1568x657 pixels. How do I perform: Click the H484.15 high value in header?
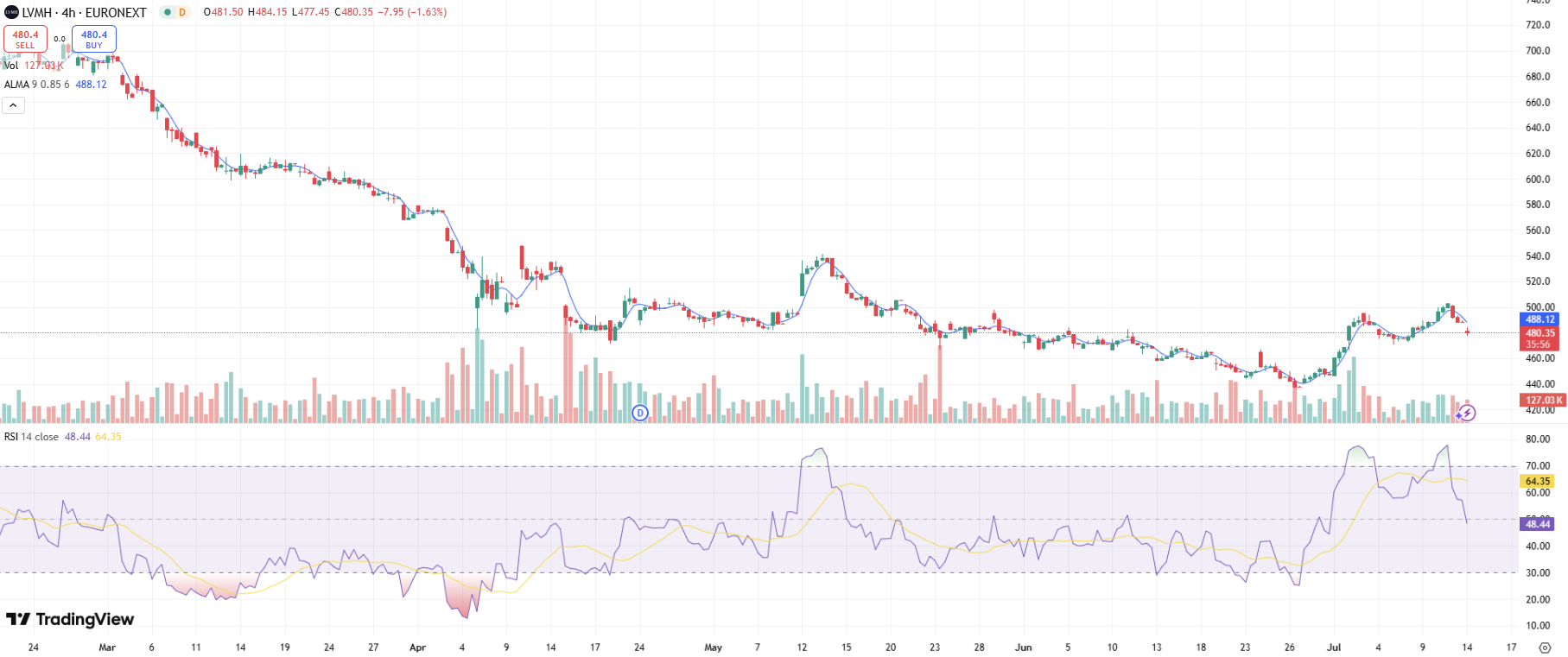click(267, 12)
